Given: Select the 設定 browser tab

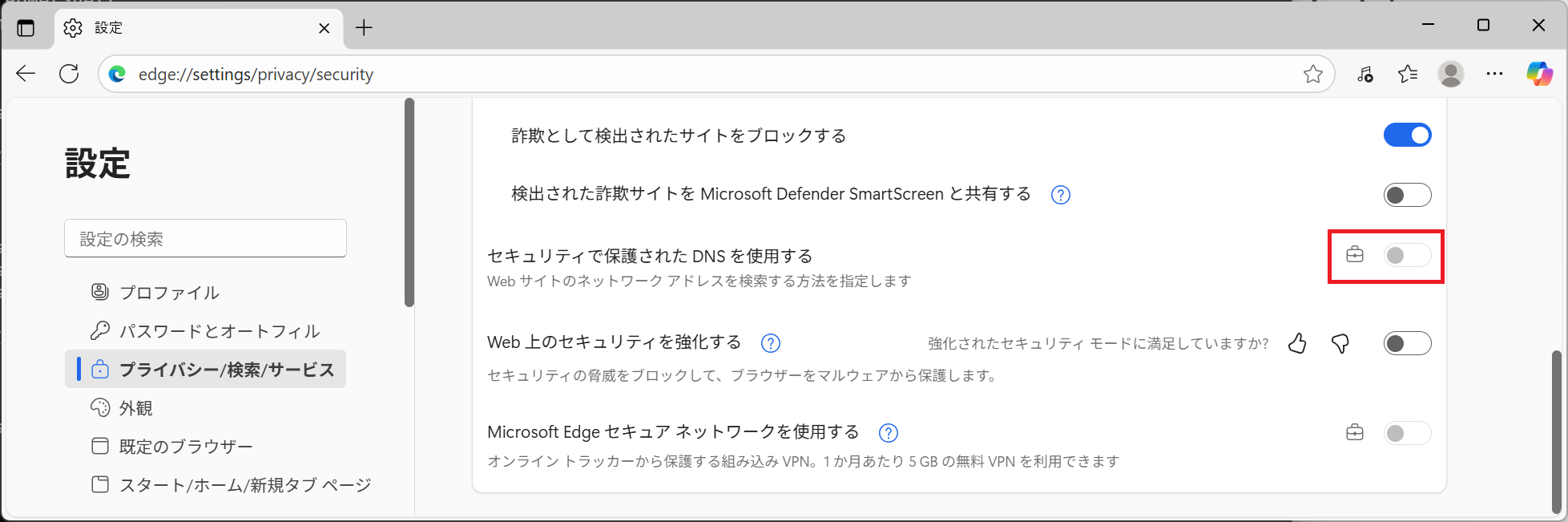Looking at the screenshot, I should coord(199,28).
